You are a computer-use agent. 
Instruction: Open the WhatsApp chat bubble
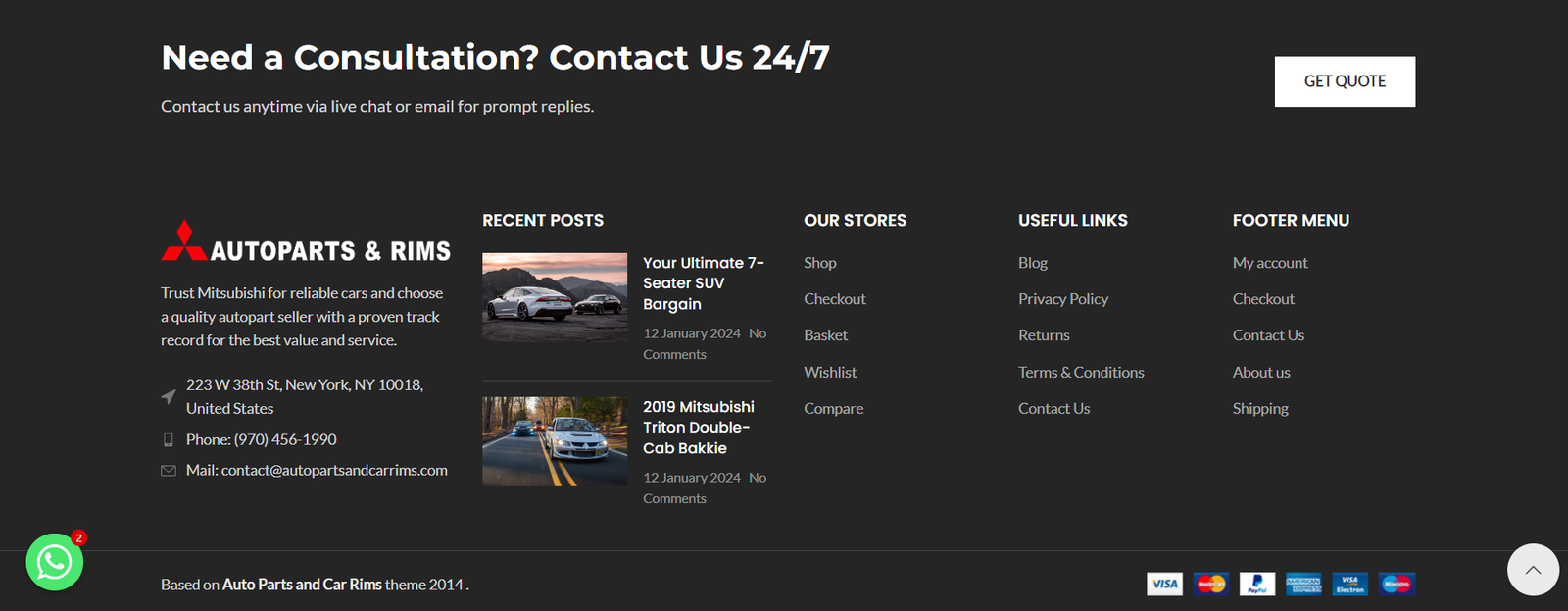point(54,562)
